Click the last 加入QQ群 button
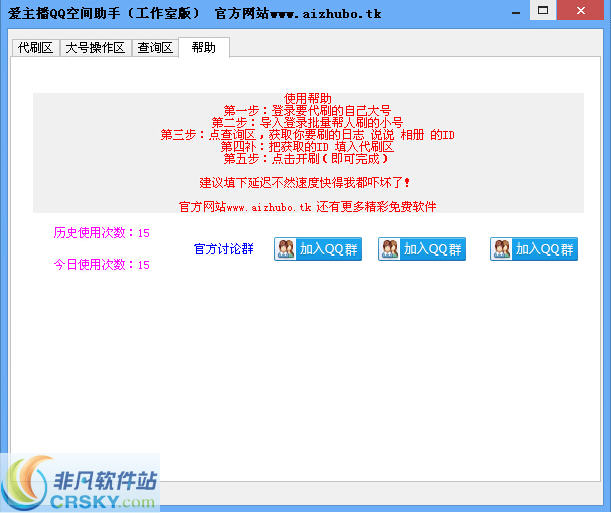This screenshot has width=611, height=513. point(534,249)
